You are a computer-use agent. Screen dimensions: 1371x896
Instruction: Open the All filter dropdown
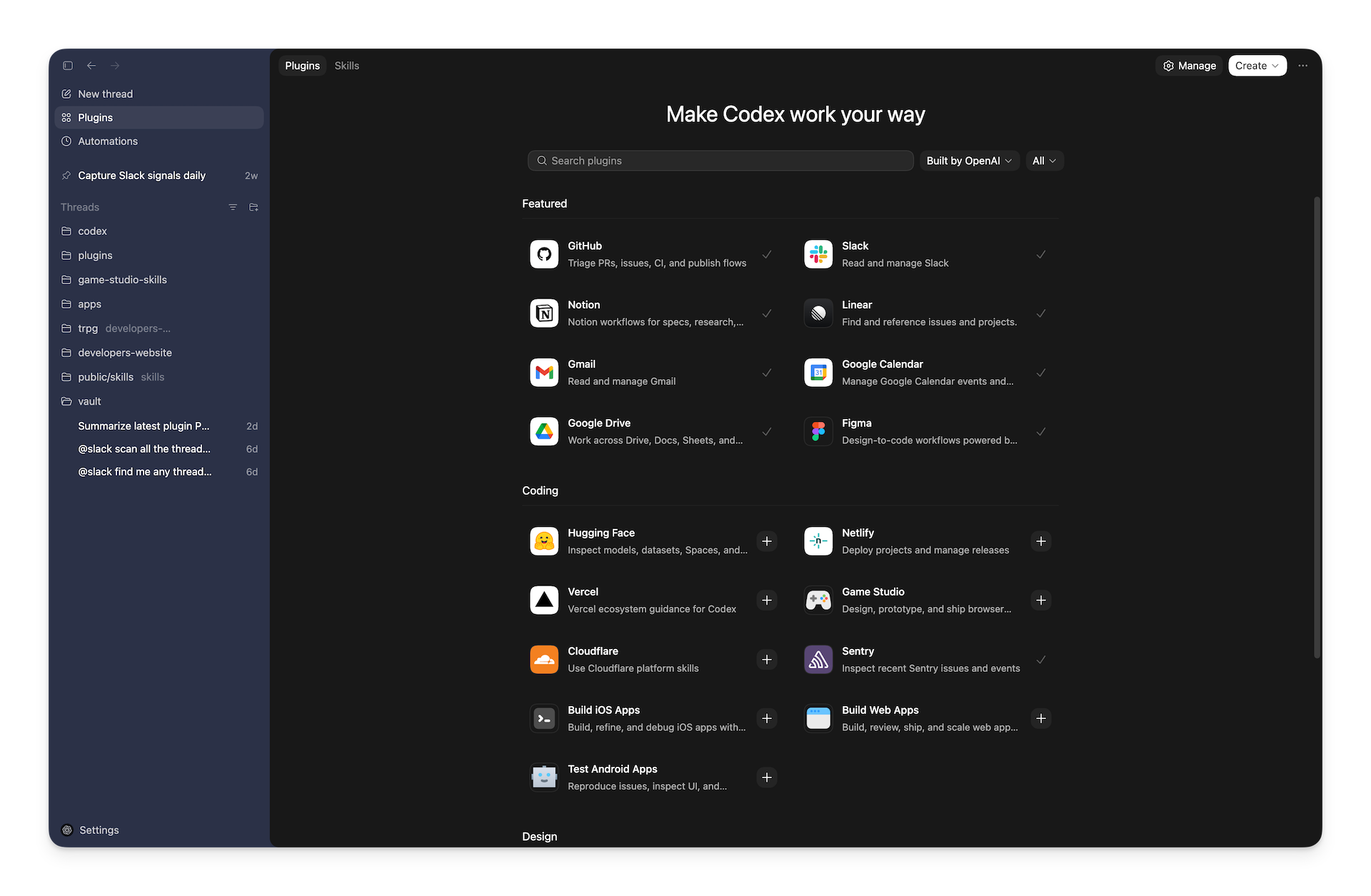1044,160
